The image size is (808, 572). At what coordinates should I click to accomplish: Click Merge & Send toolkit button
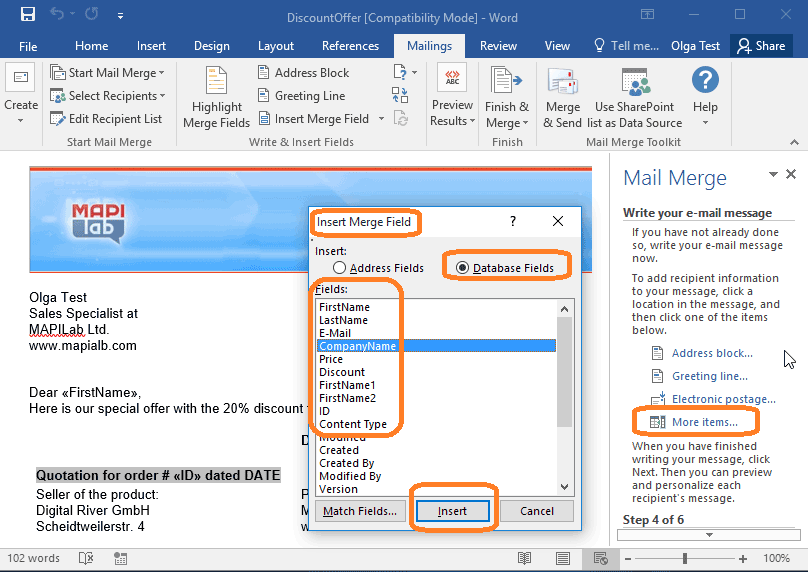pyautogui.click(x=562, y=97)
